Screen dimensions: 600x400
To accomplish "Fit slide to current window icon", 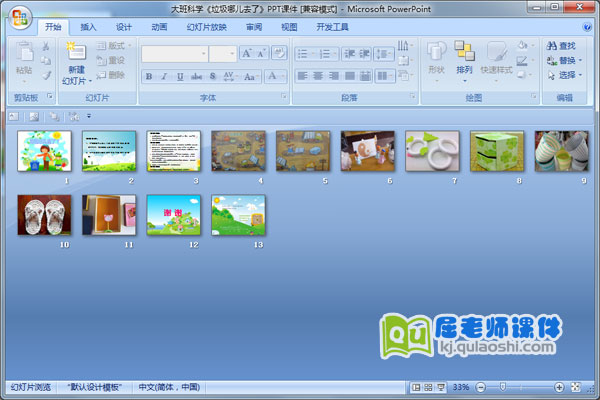I will 576,387.
